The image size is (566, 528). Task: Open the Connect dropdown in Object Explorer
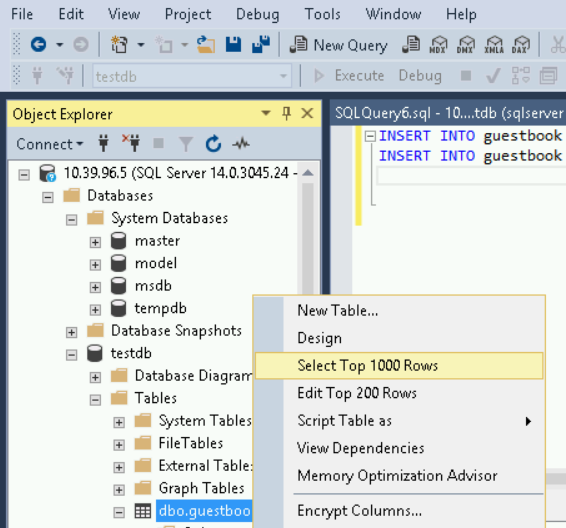50,144
